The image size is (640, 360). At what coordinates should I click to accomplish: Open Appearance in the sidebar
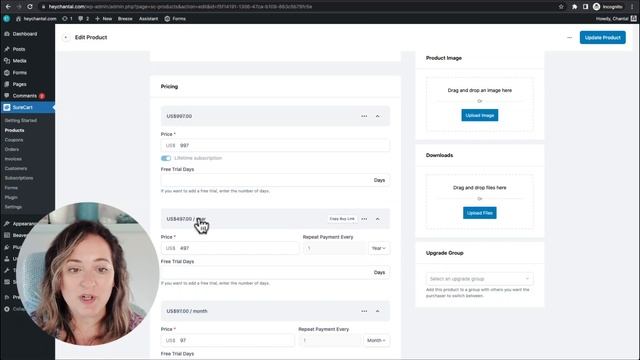point(24,224)
